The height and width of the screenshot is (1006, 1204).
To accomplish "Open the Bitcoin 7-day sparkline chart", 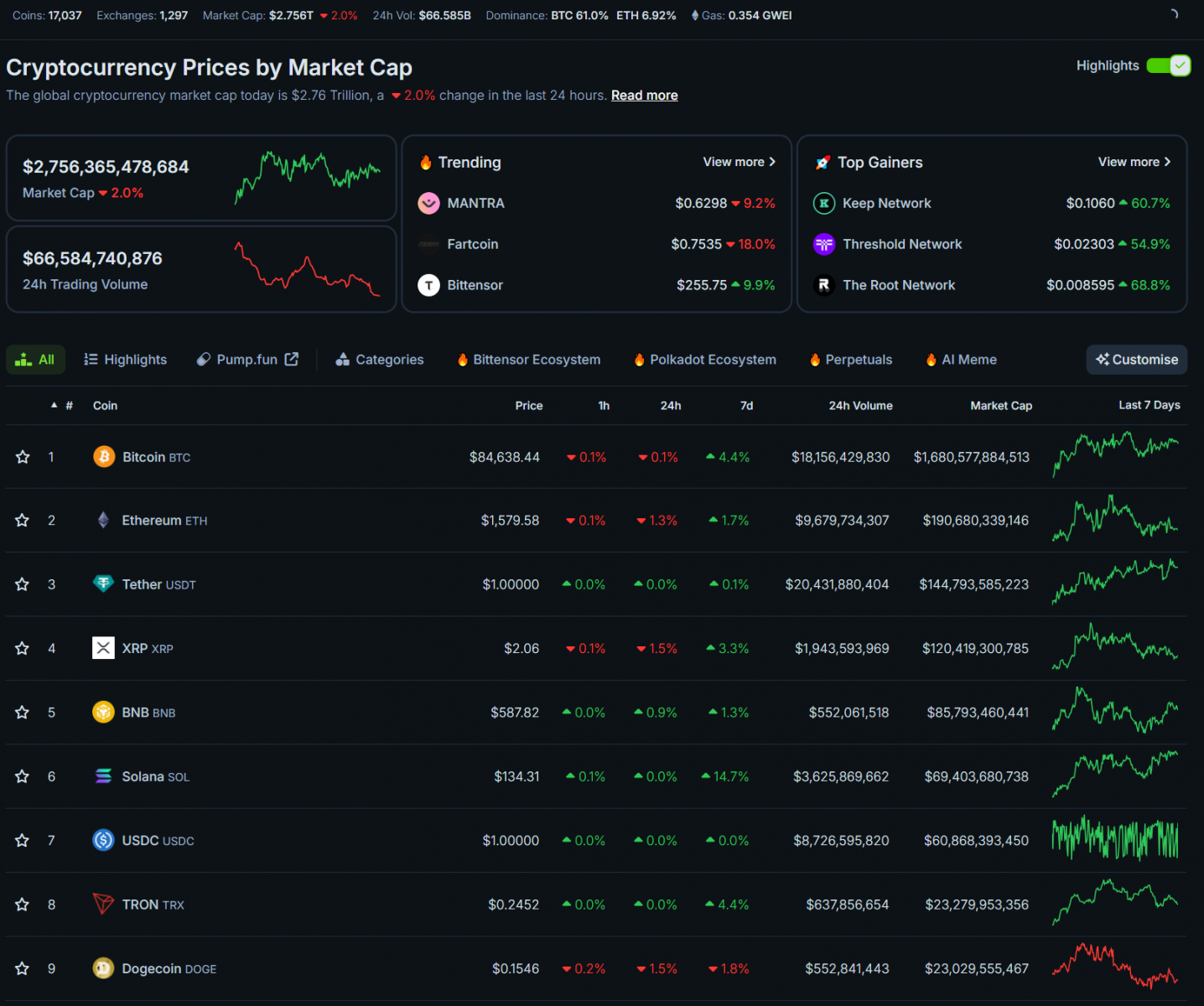I will (1115, 454).
